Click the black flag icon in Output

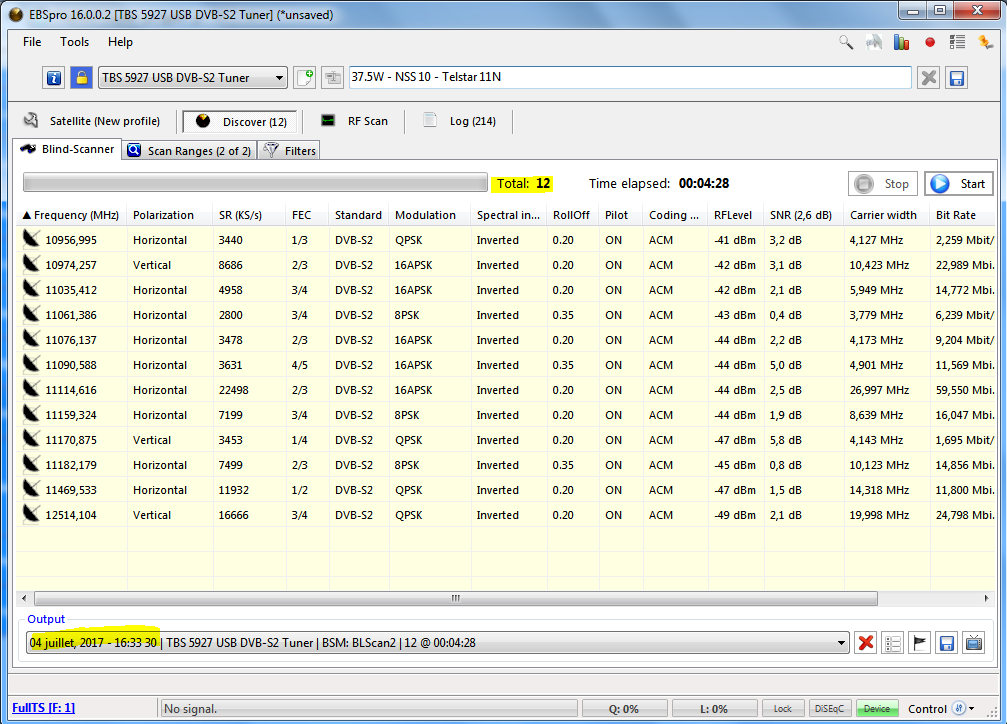point(920,643)
